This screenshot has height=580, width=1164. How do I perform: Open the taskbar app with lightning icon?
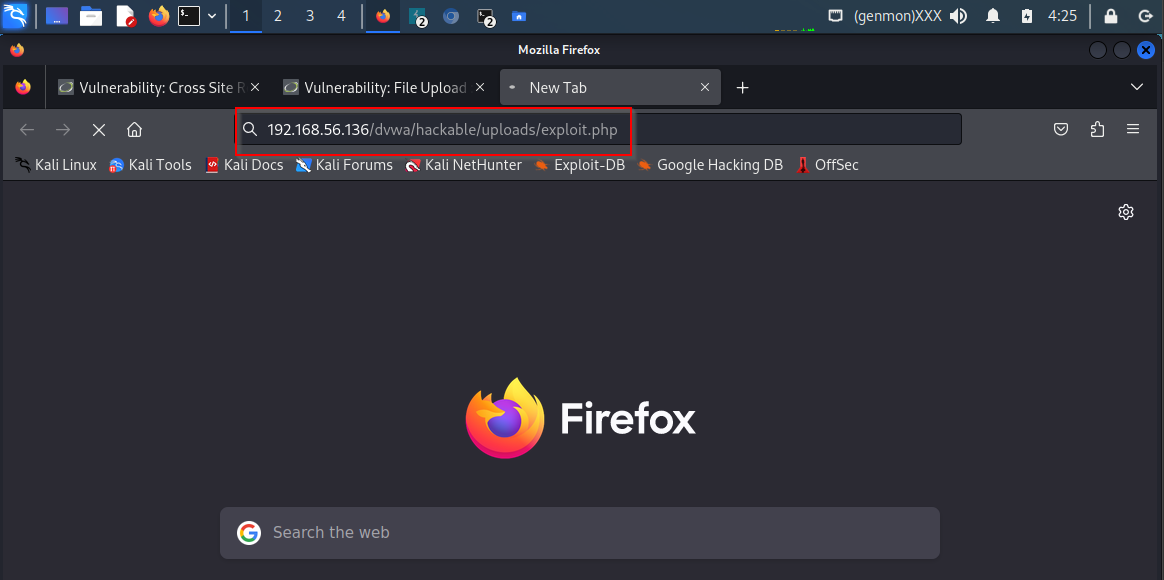tap(417, 16)
